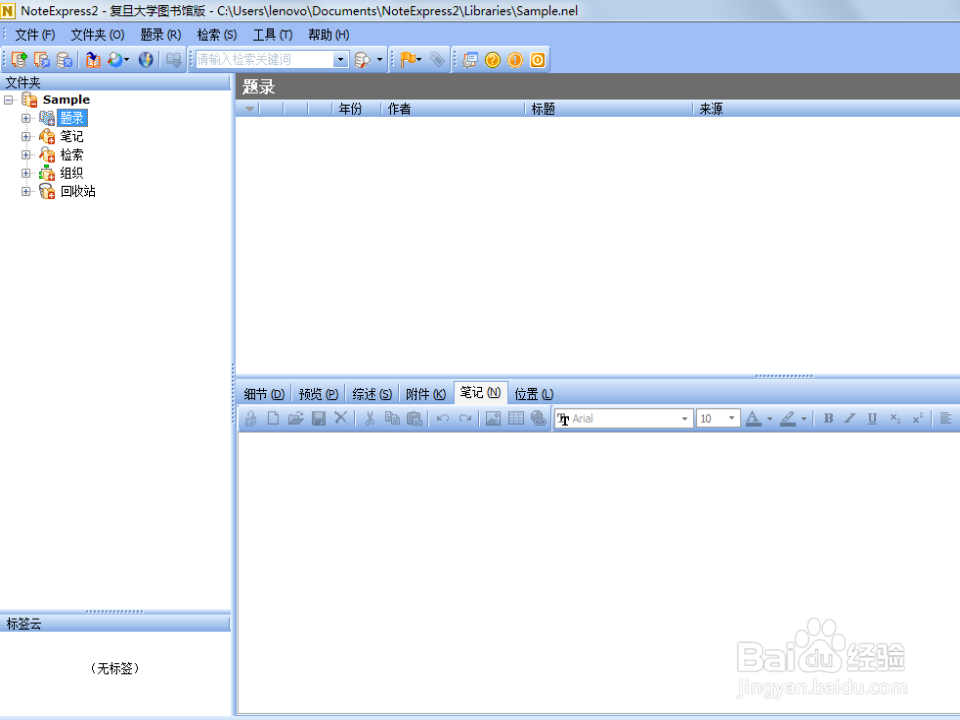
Task: Switch to the 位置 (L) tab
Action: tap(533, 394)
